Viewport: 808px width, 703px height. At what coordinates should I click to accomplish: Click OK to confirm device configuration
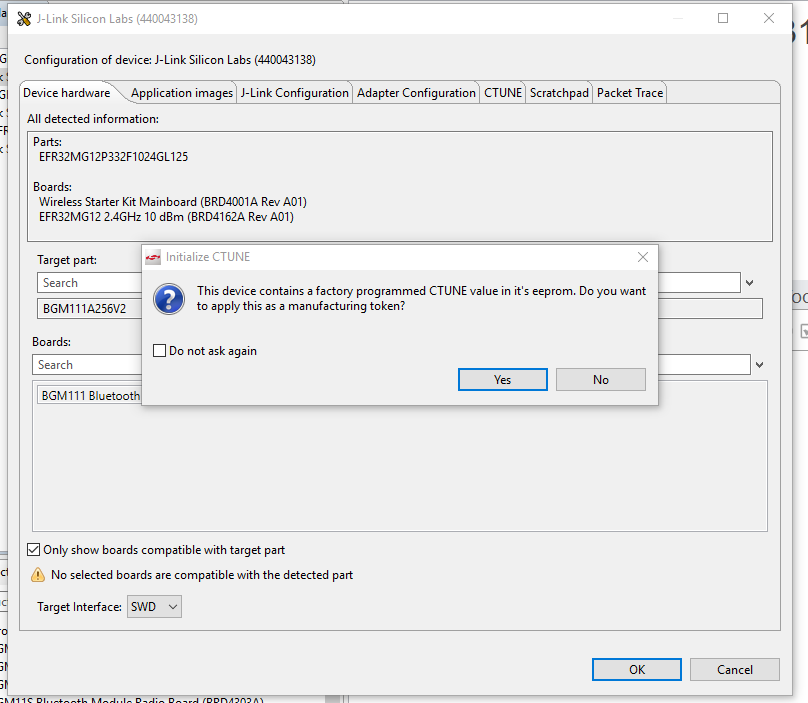pos(636,669)
